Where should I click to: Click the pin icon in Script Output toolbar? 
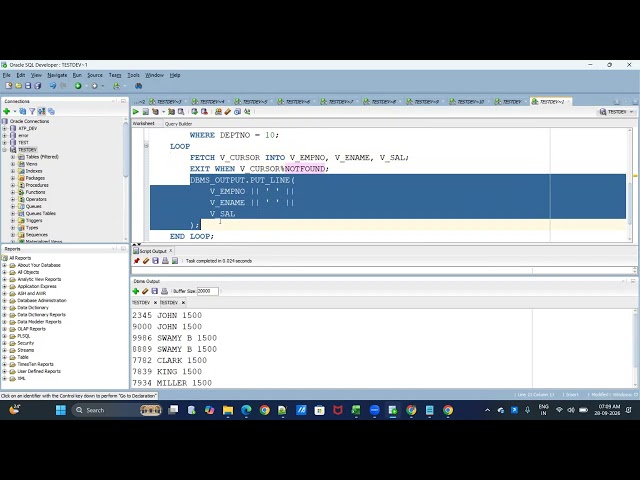coord(136,261)
